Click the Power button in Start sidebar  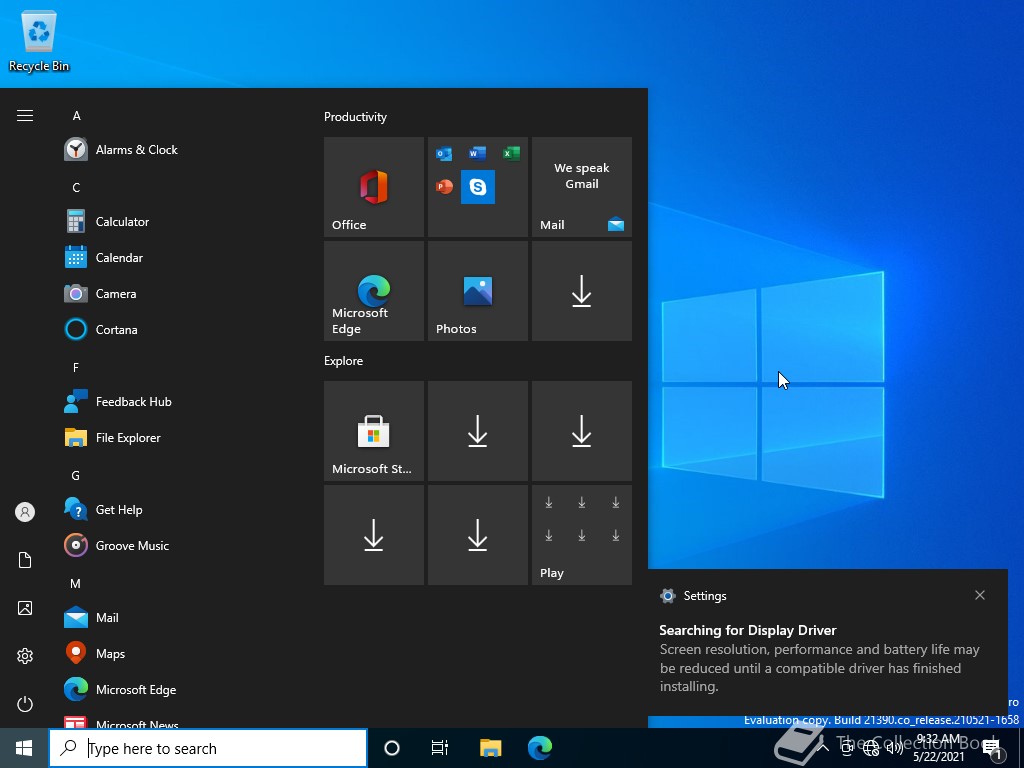point(25,704)
